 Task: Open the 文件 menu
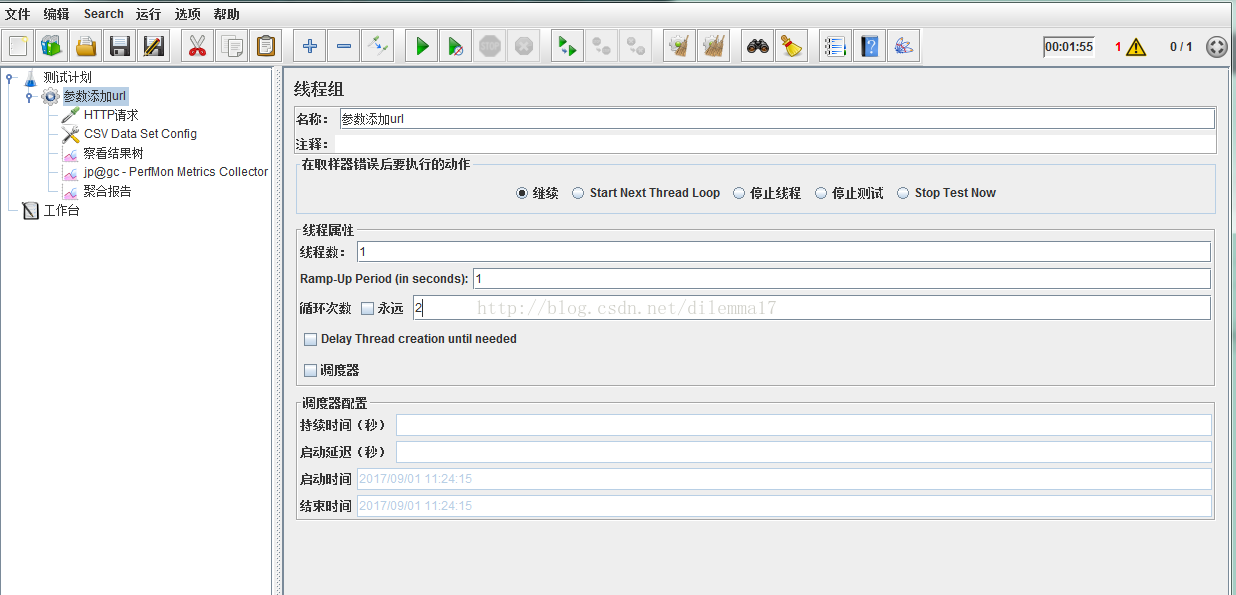pyautogui.click(x=18, y=14)
